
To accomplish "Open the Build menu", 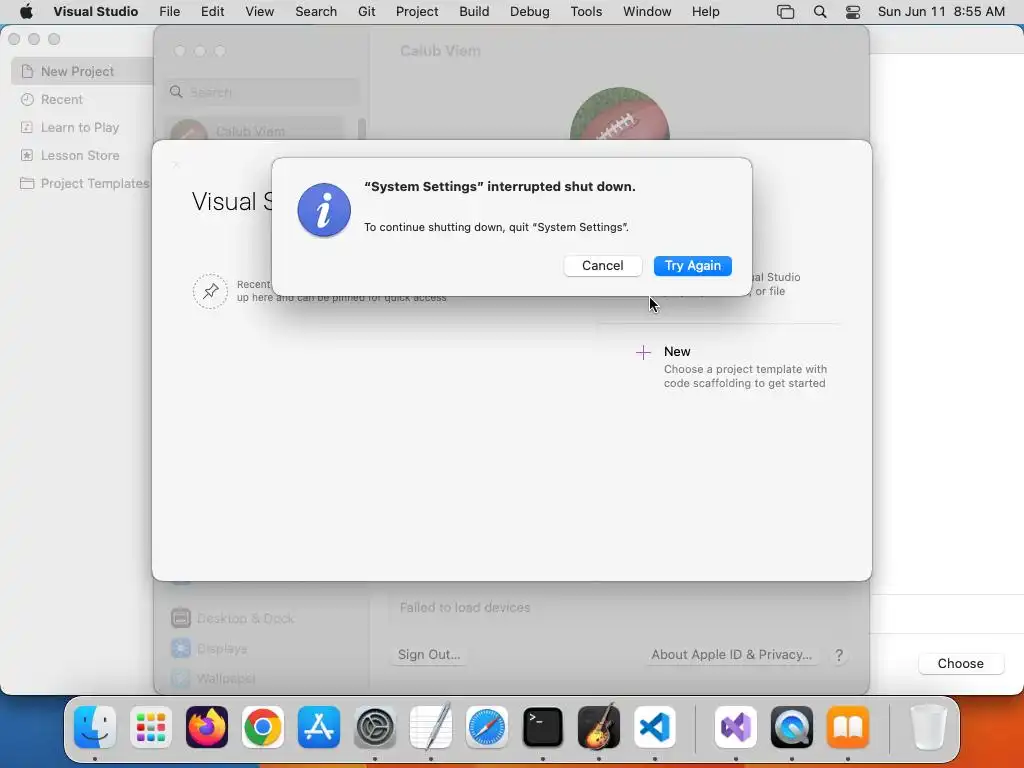I will (474, 12).
